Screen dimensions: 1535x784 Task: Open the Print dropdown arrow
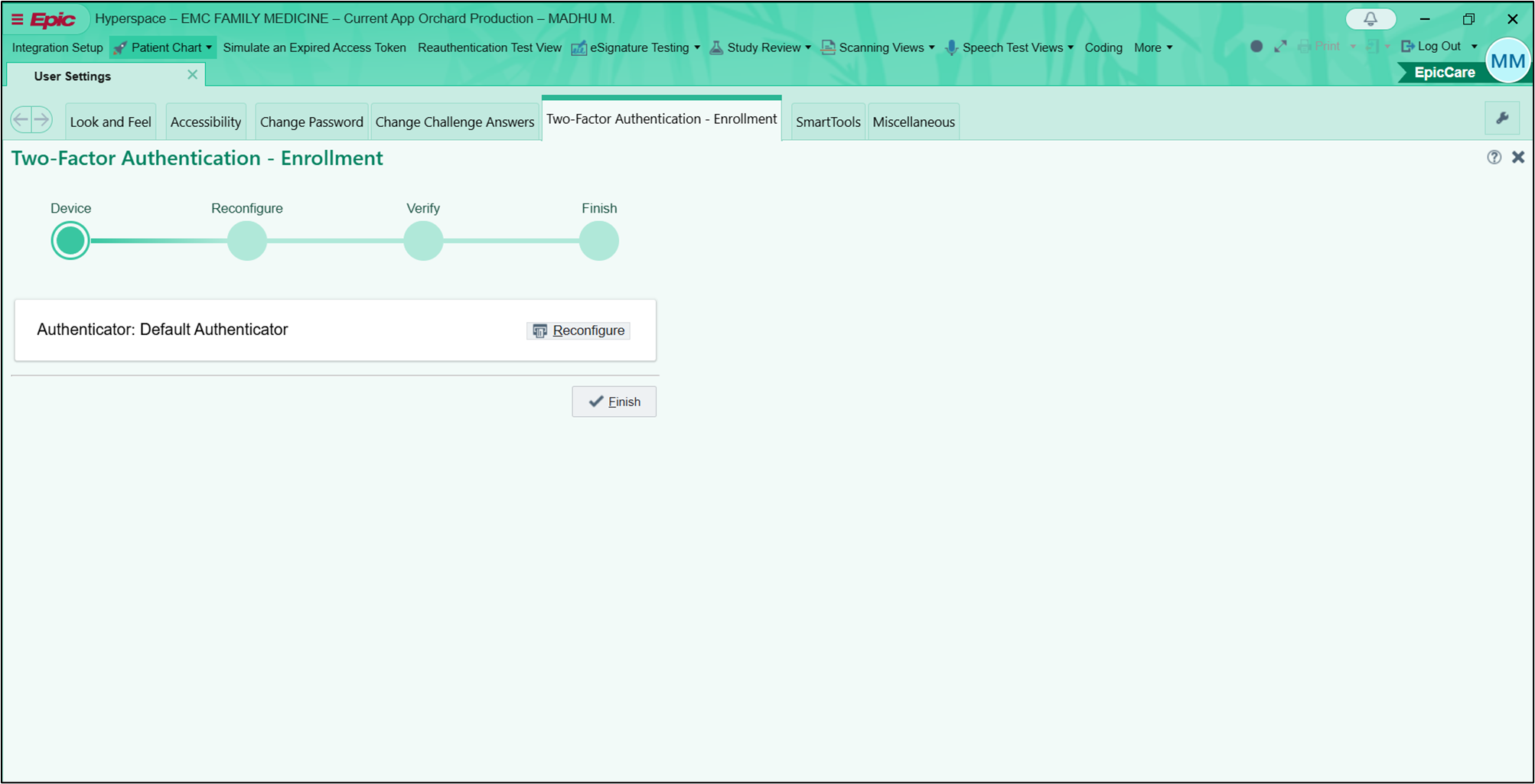1353,47
